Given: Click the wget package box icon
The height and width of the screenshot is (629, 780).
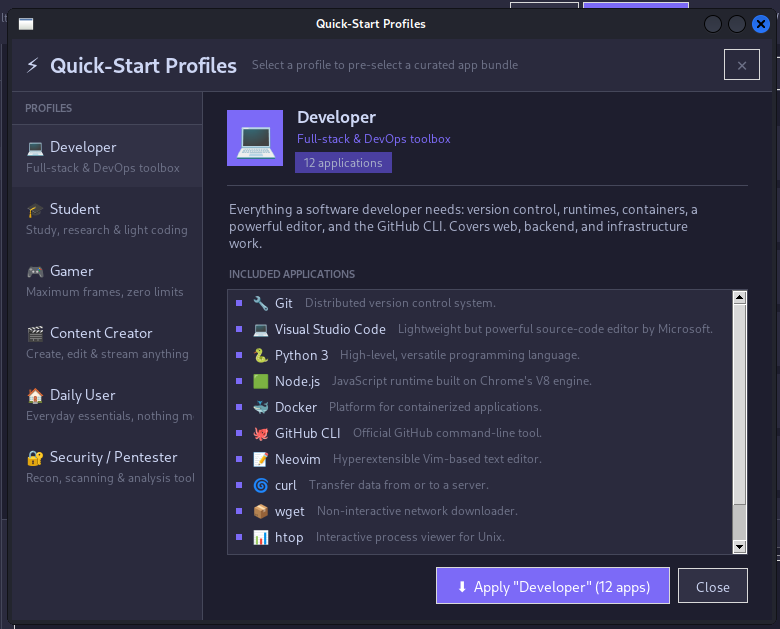Looking at the screenshot, I should (261, 511).
